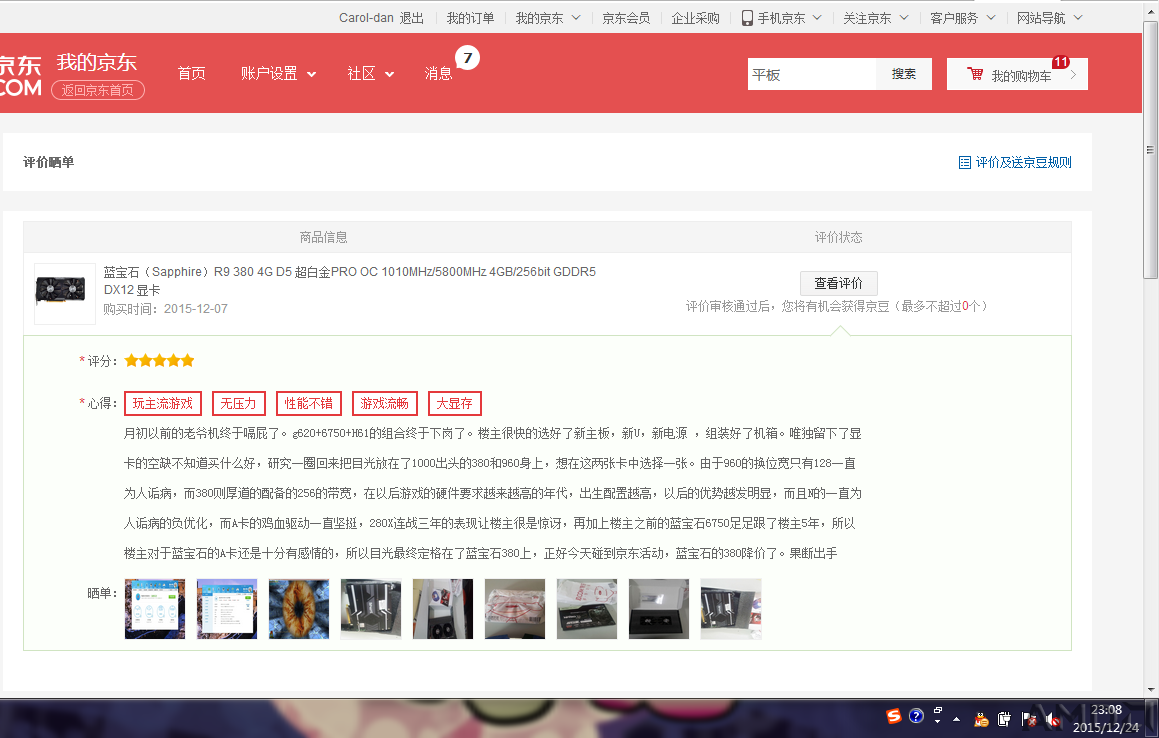This screenshot has width=1159, height=738.
Task: Open fifth 晒单 photo thumbnail
Action: tap(443, 609)
